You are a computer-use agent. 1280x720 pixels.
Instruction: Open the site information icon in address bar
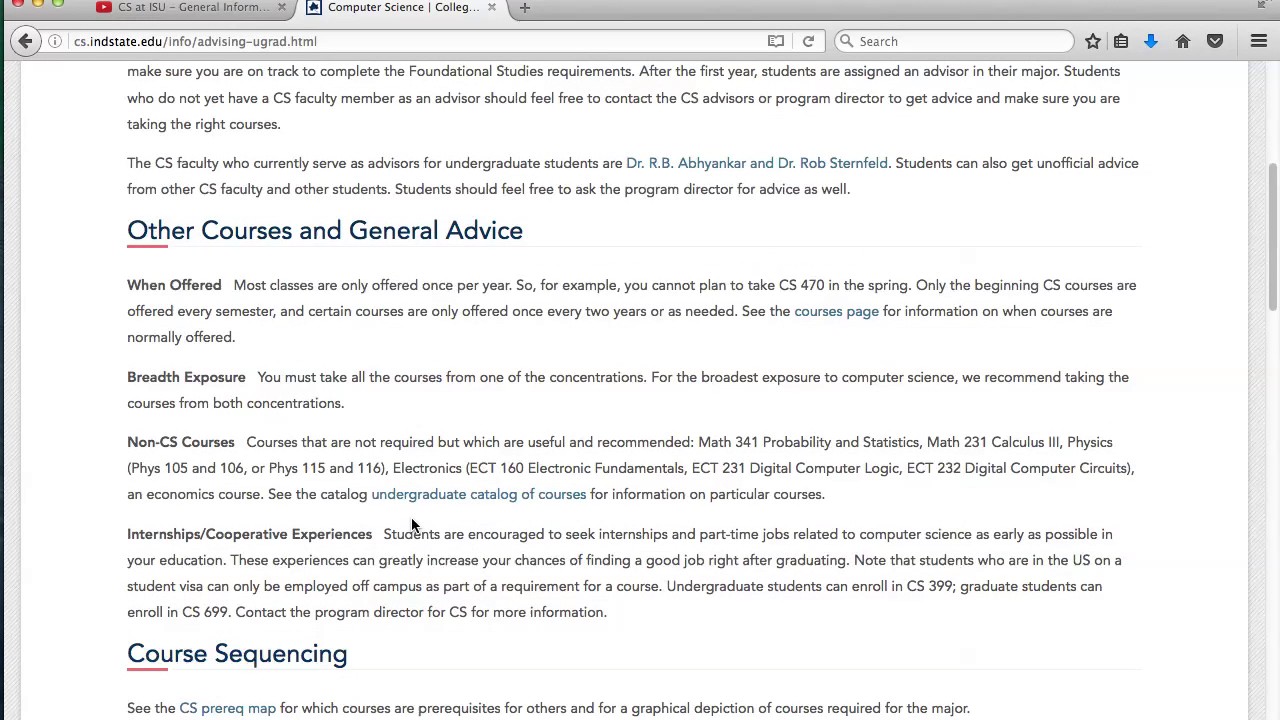(x=57, y=41)
